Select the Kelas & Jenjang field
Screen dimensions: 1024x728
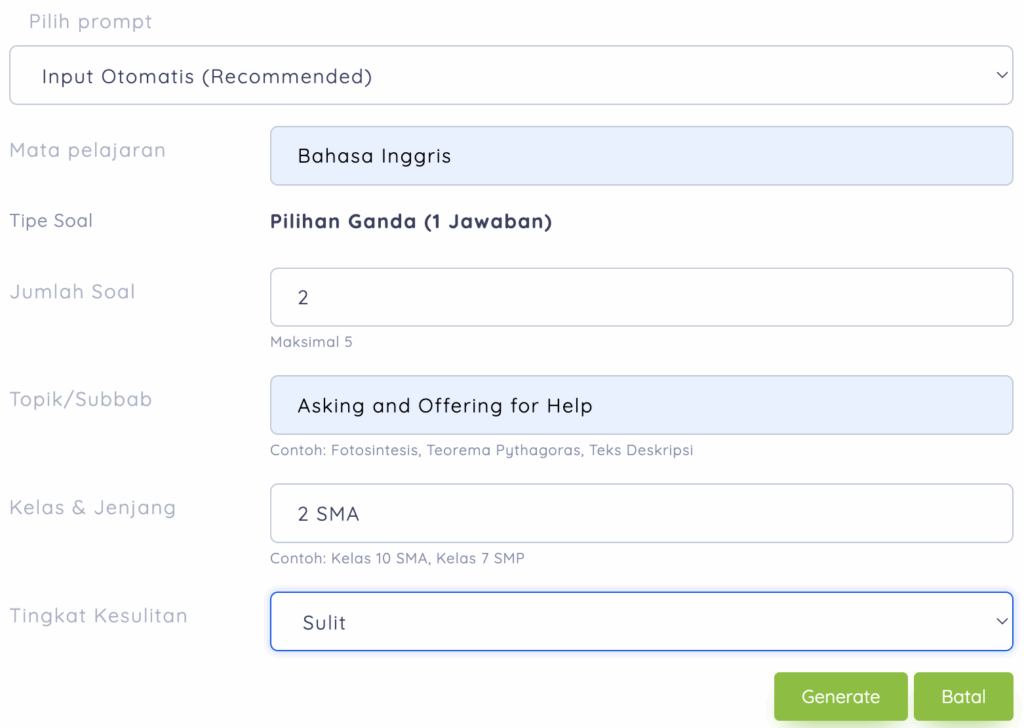click(641, 513)
